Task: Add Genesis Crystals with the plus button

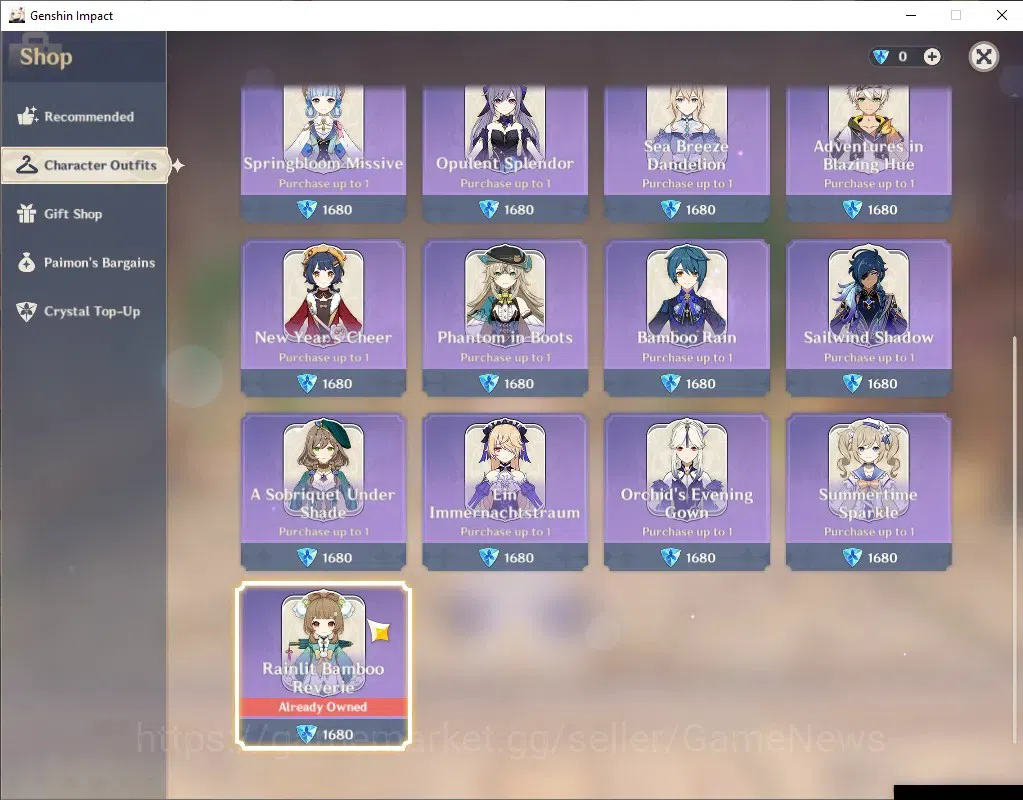Action: (x=932, y=57)
